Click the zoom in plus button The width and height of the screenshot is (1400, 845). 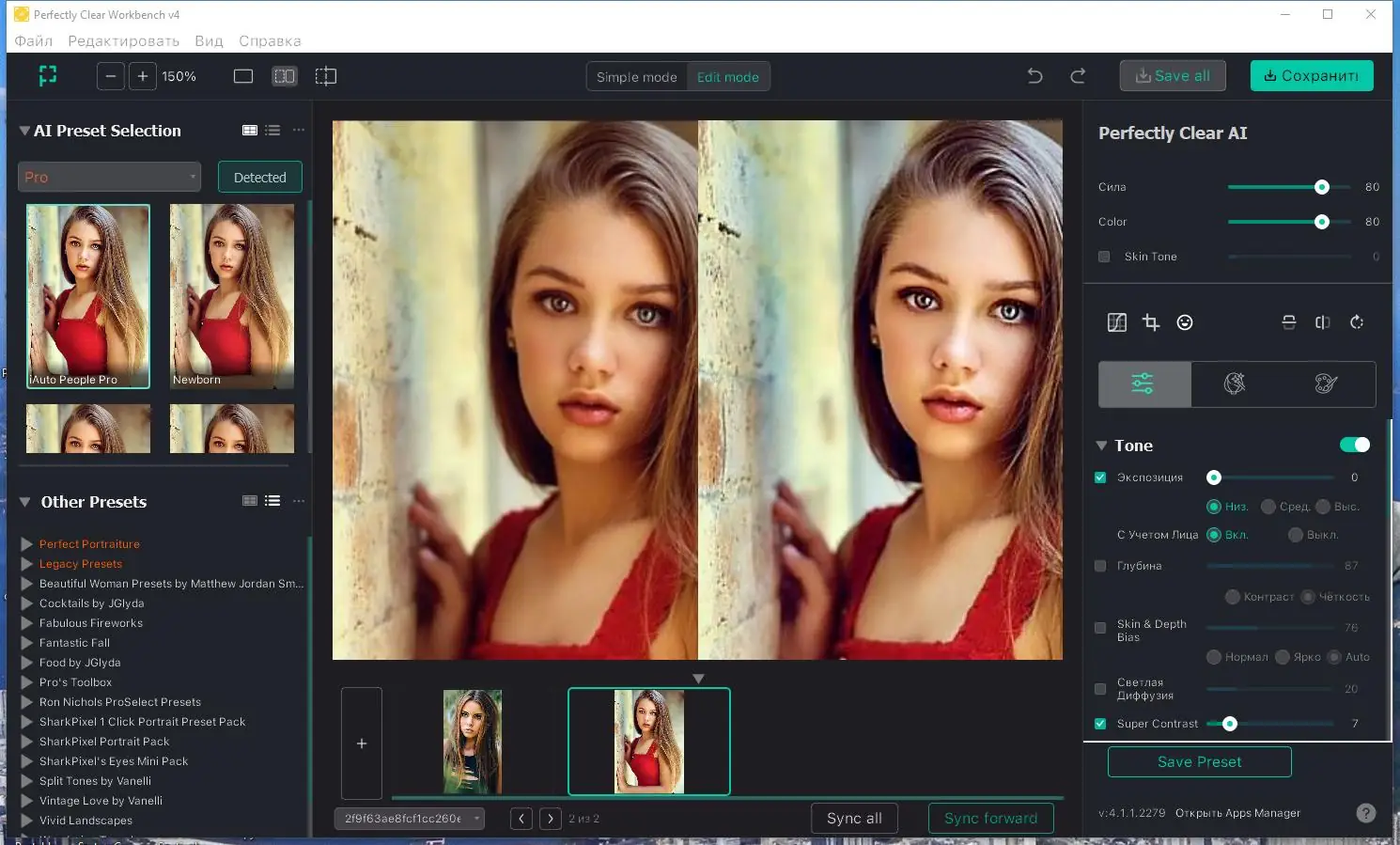coord(142,76)
